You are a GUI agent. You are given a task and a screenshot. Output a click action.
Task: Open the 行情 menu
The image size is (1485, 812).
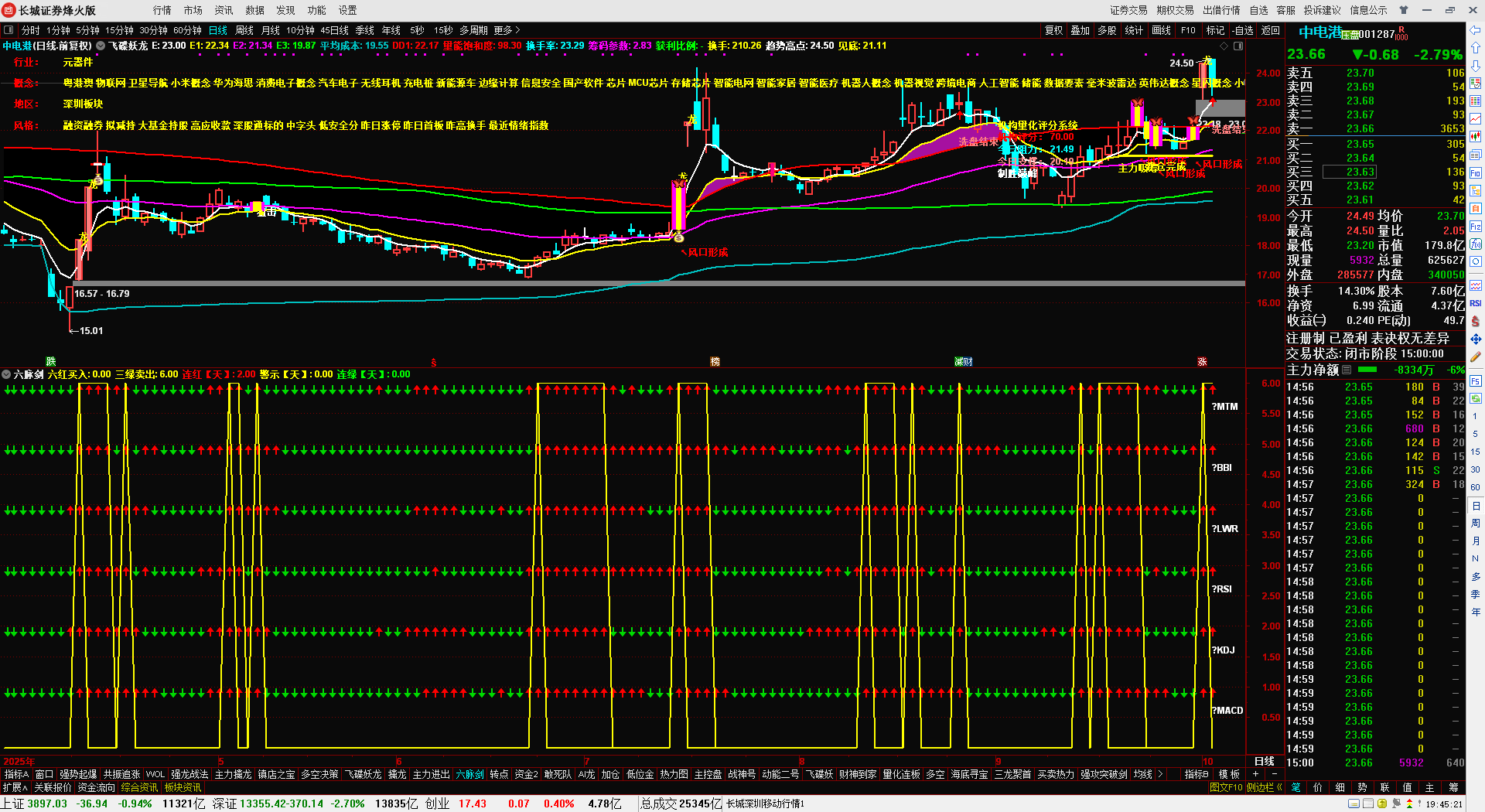point(162,10)
